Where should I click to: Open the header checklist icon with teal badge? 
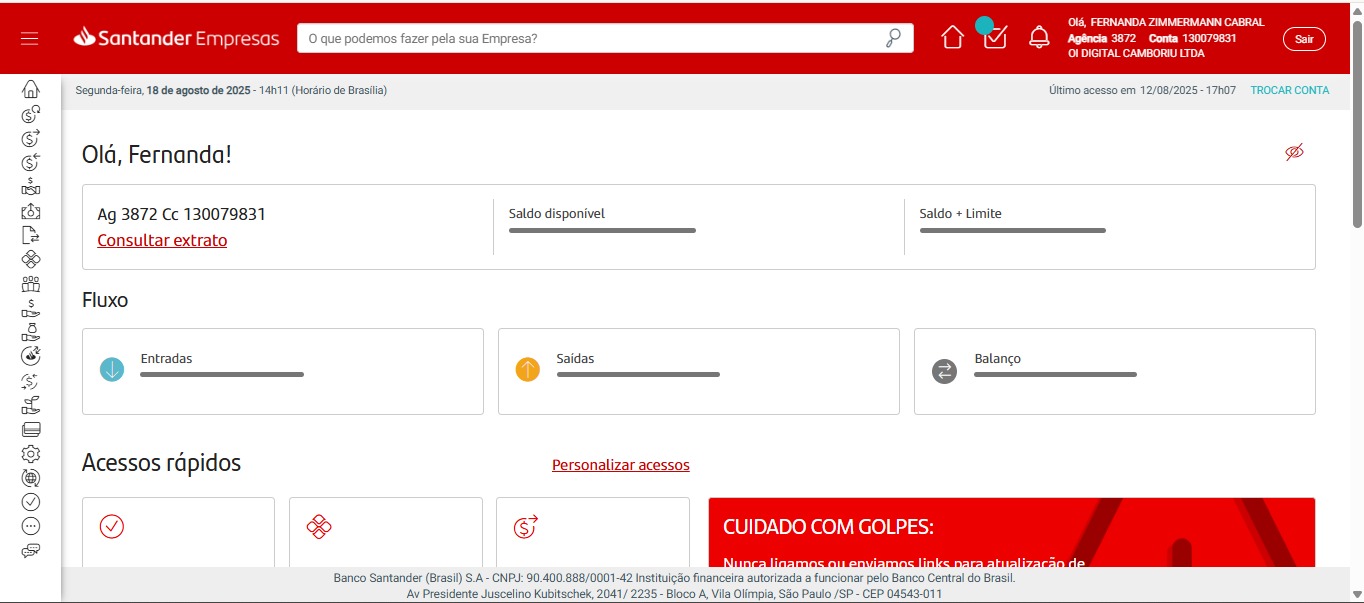pyautogui.click(x=994, y=35)
